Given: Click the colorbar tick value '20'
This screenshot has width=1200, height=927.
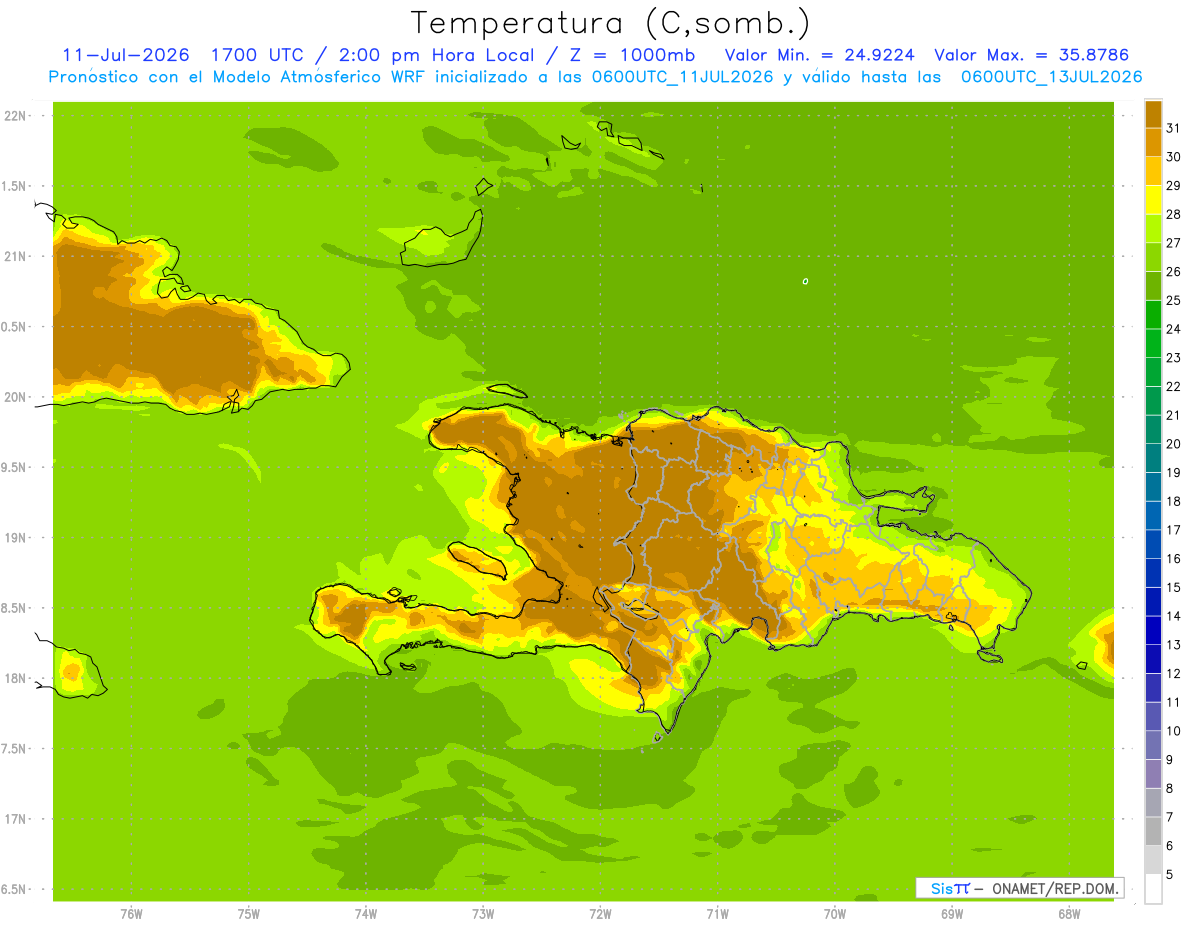Looking at the screenshot, I should pyautogui.click(x=1173, y=444).
